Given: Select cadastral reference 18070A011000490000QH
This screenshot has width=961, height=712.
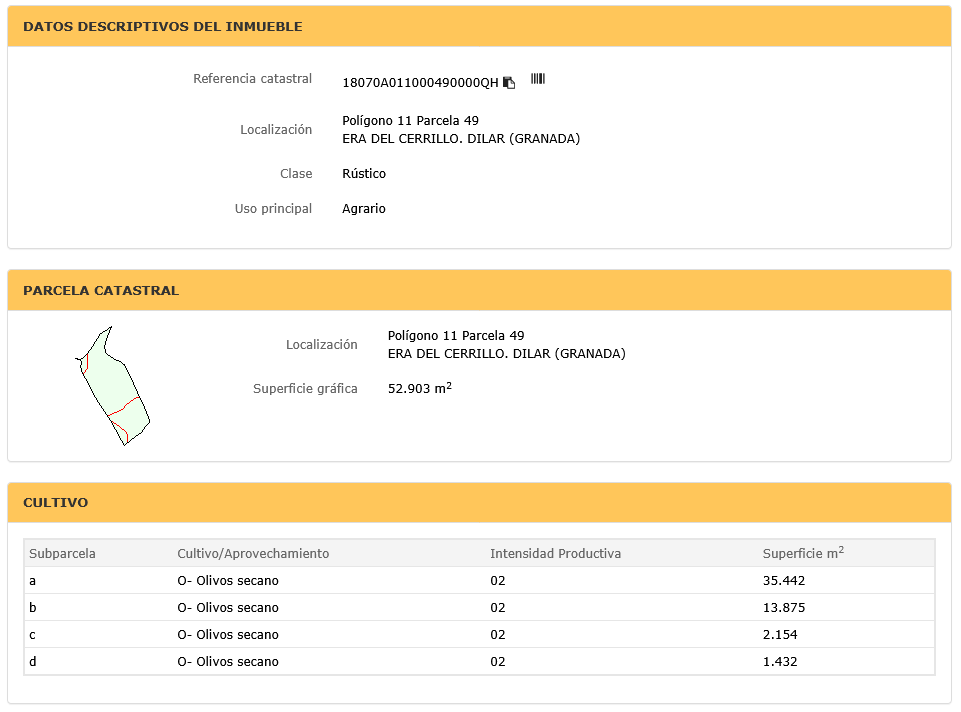Looking at the screenshot, I should click(420, 83).
